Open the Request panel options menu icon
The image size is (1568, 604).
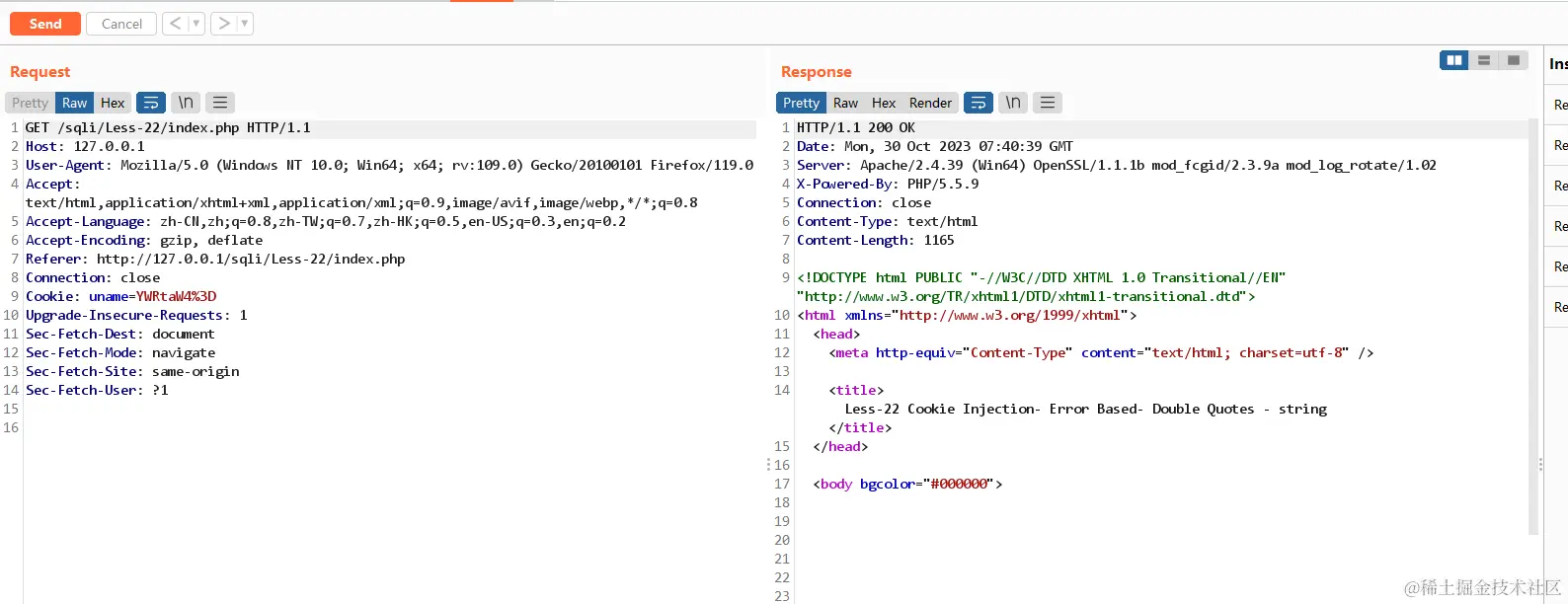pyautogui.click(x=220, y=103)
